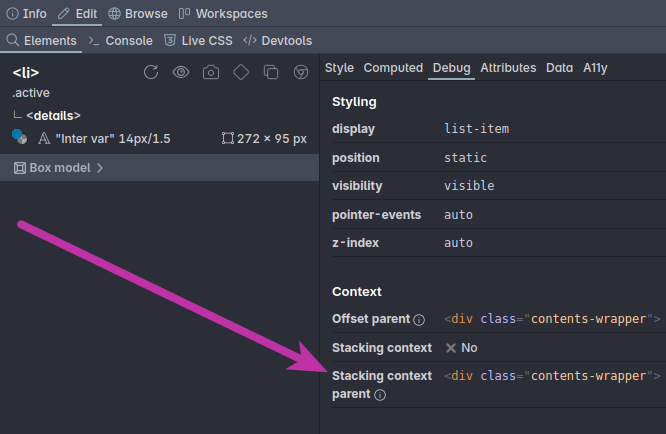The height and width of the screenshot is (434, 666).
Task: Open the Attributes tab
Action: point(508,68)
